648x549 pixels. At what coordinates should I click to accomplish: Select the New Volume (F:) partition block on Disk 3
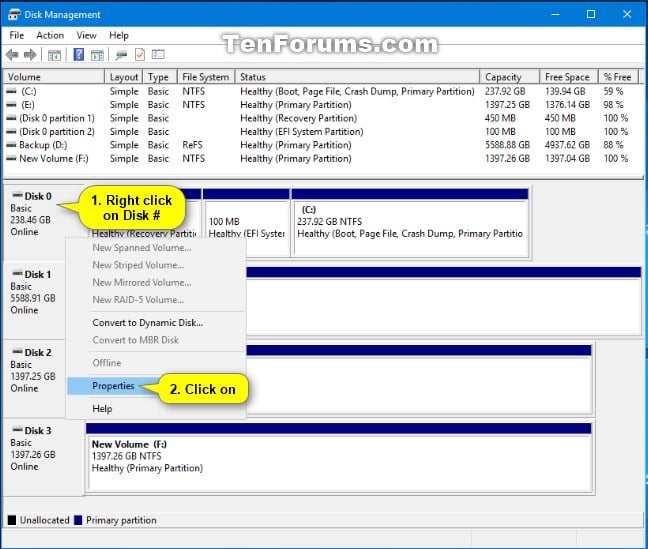pos(339,458)
